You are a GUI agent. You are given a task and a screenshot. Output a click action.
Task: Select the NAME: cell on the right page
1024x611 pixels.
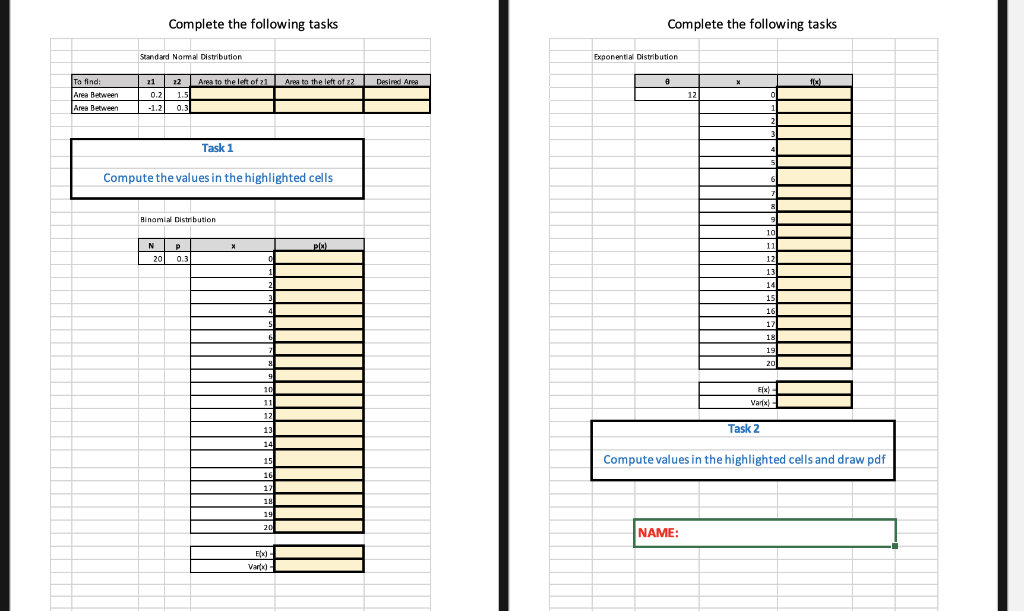765,533
